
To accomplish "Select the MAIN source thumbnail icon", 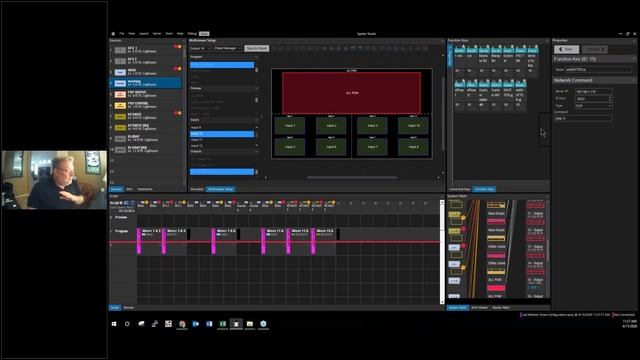I will click(x=120, y=72).
